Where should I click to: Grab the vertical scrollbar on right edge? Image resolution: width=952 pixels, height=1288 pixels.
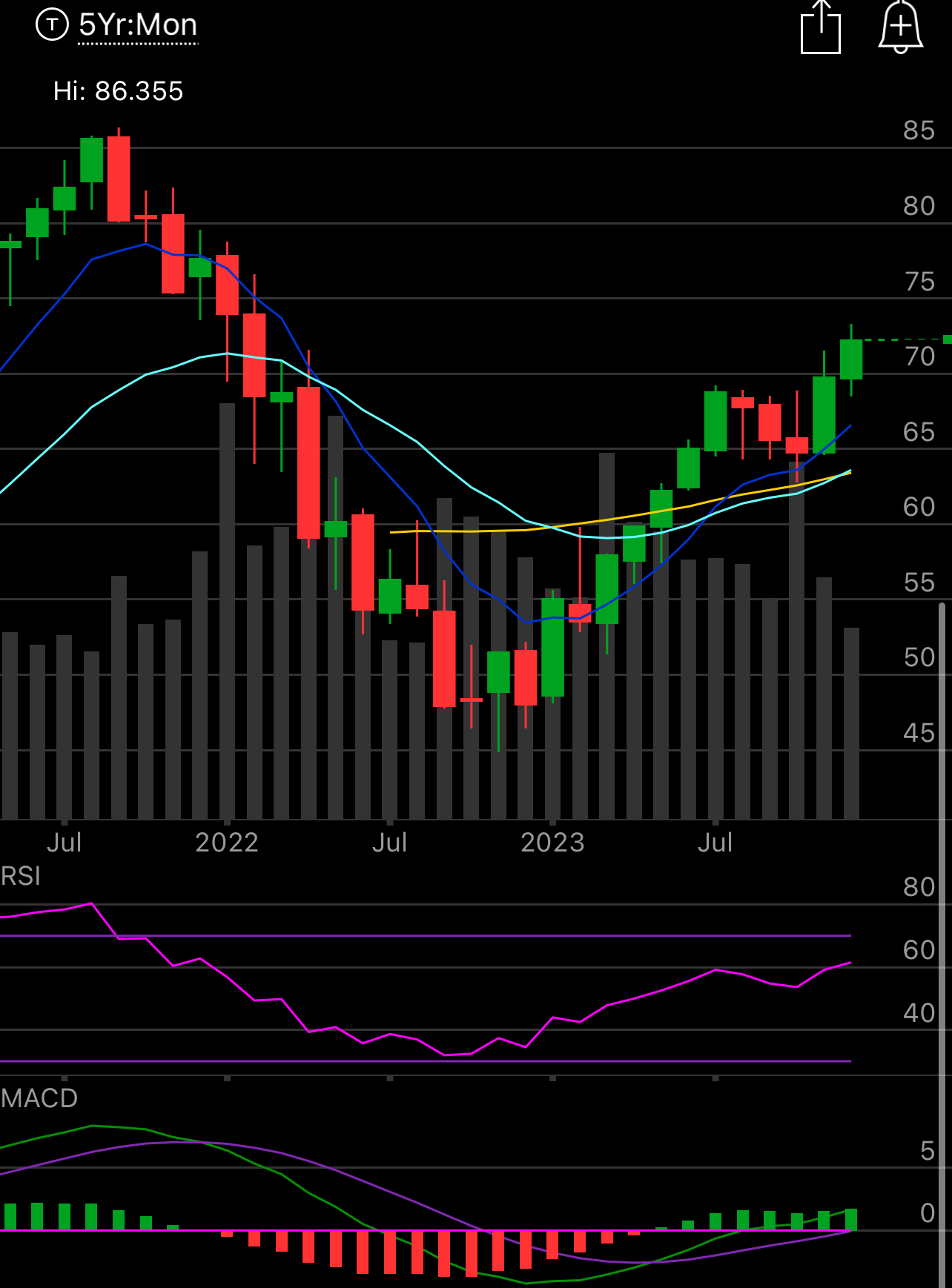pyautogui.click(x=942, y=945)
